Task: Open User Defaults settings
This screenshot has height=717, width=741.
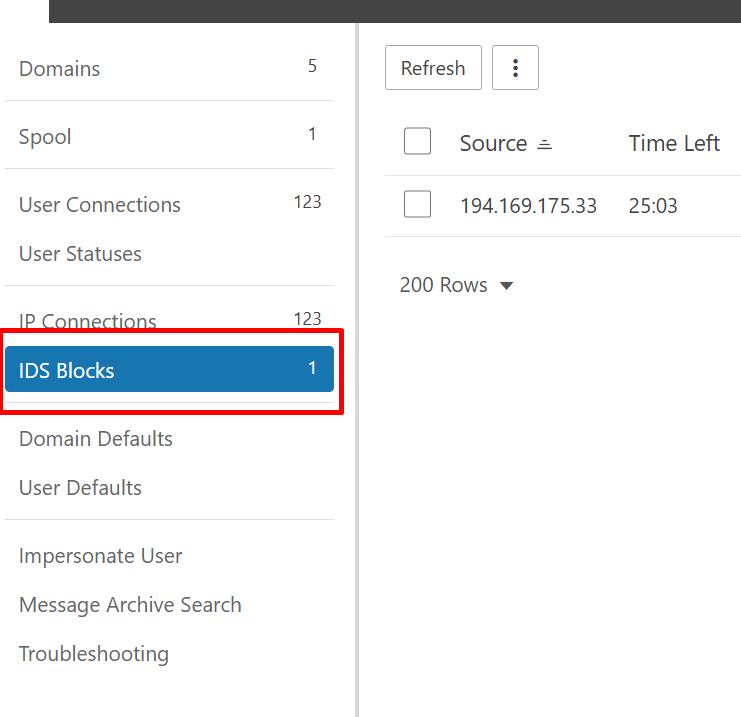Action: (80, 488)
